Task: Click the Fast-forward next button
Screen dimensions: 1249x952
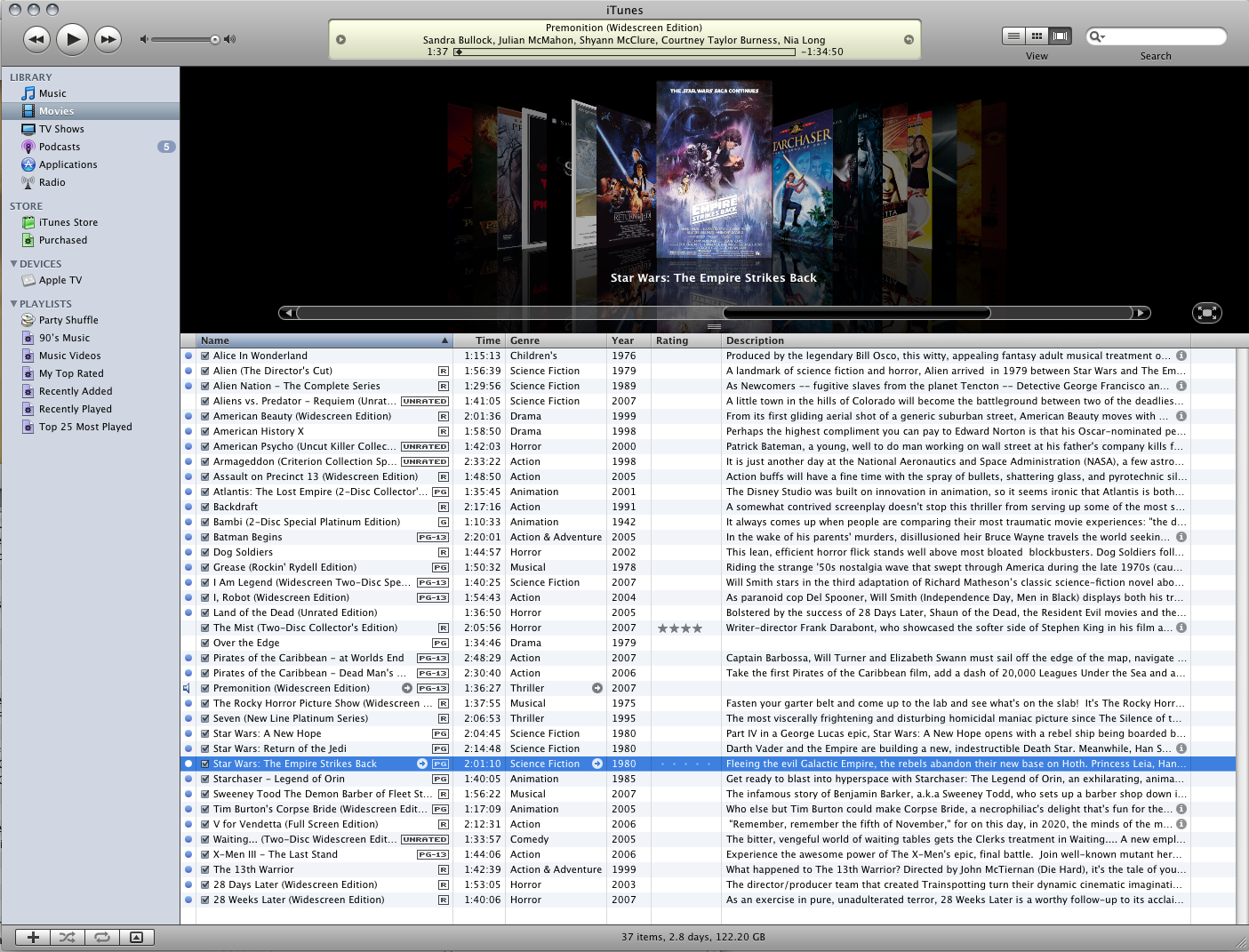Action: 108,38
